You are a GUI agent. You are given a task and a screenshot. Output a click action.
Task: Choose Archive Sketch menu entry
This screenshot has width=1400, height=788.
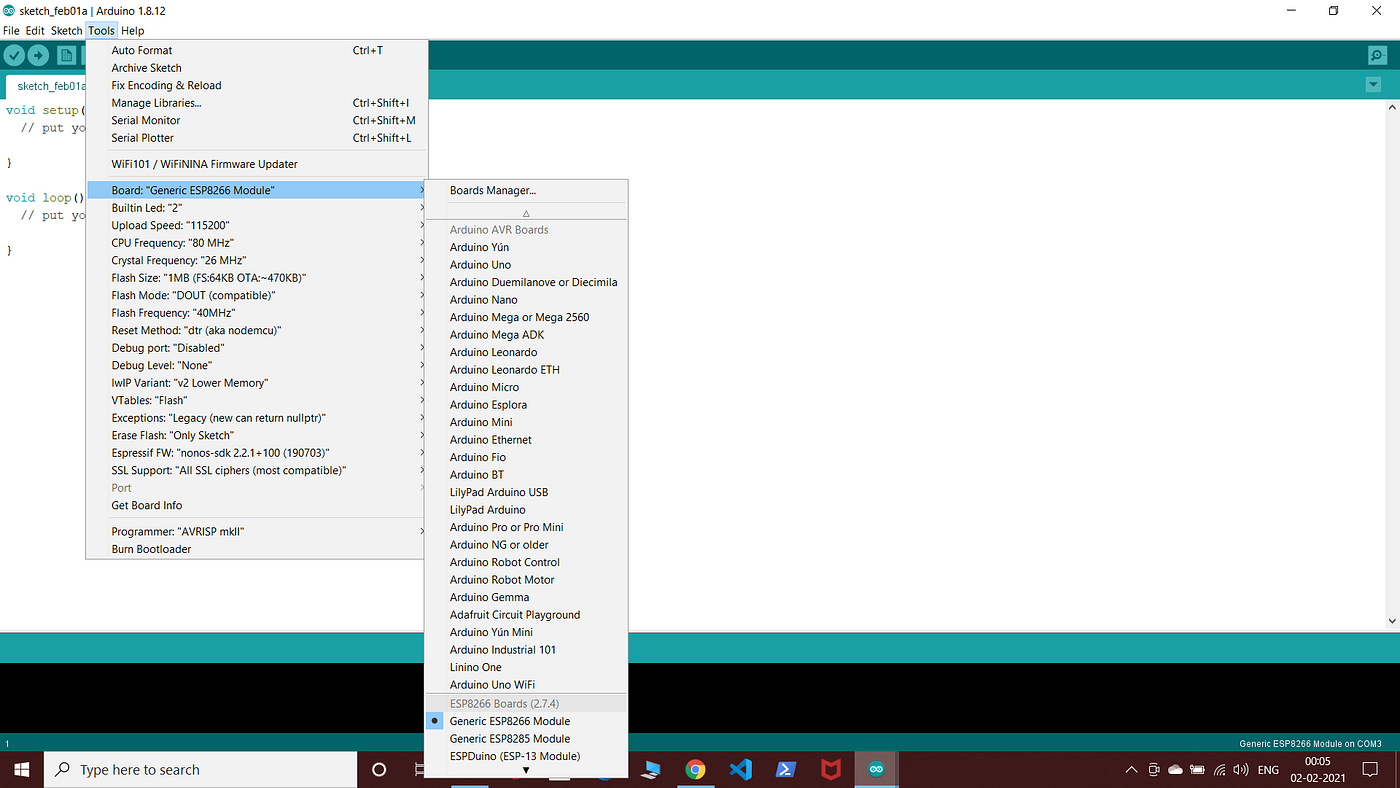click(256, 68)
